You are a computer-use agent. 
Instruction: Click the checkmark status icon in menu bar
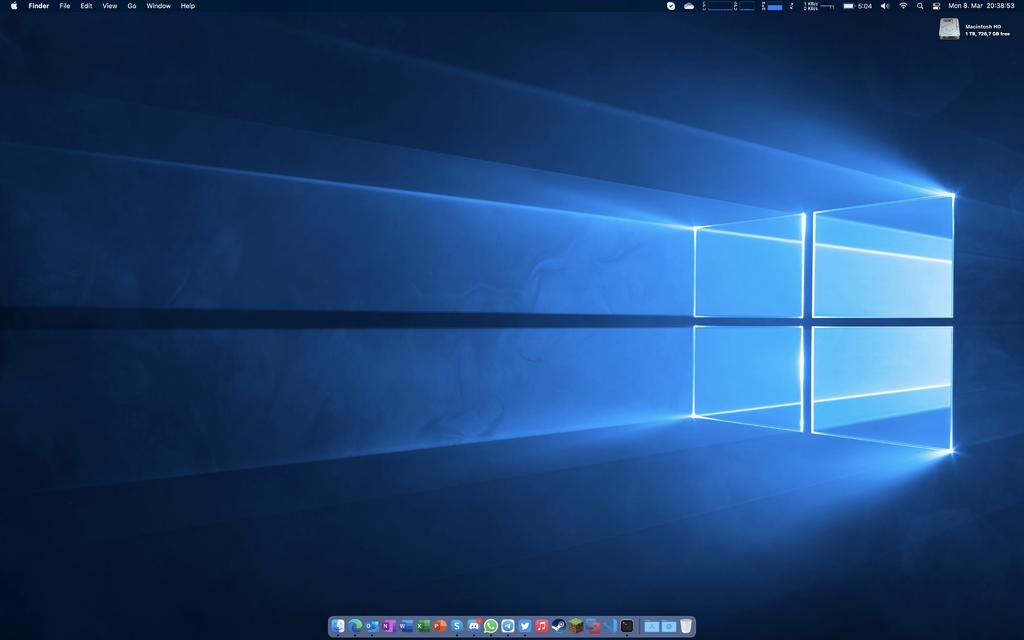671,6
